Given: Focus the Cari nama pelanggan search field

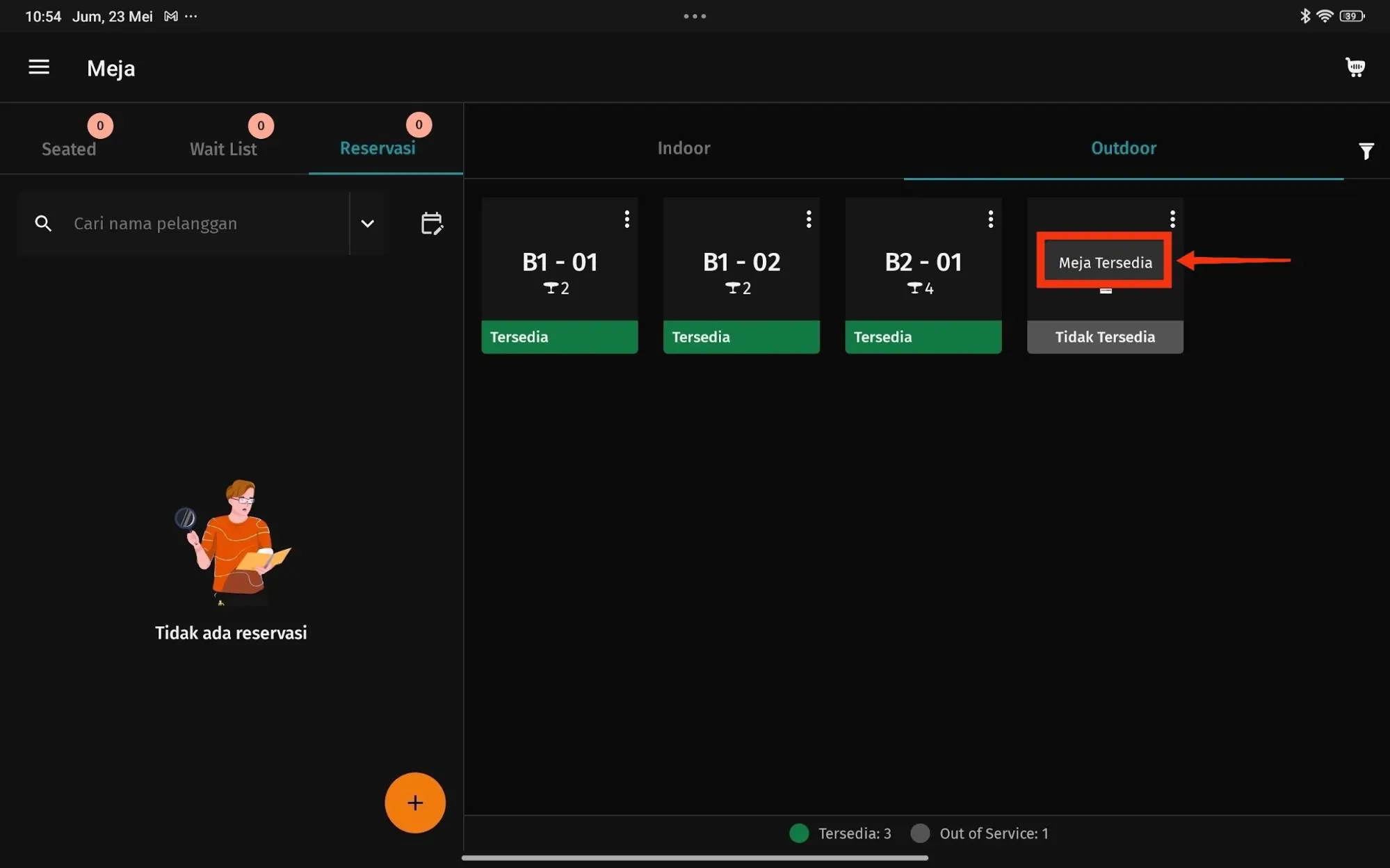Looking at the screenshot, I should click(x=184, y=223).
